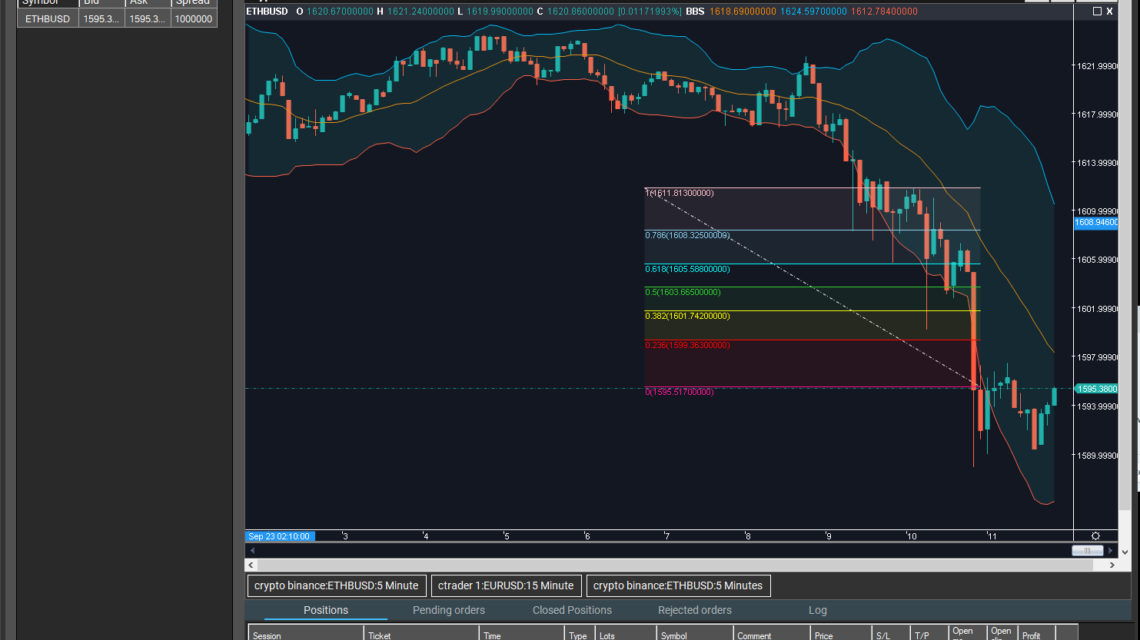
Task: Click the chart settings gear icon
Action: tap(1096, 536)
